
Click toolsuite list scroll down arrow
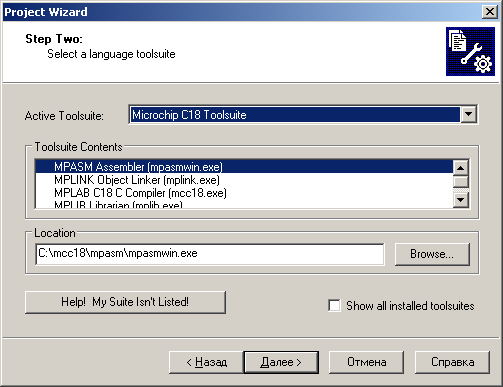461,200
